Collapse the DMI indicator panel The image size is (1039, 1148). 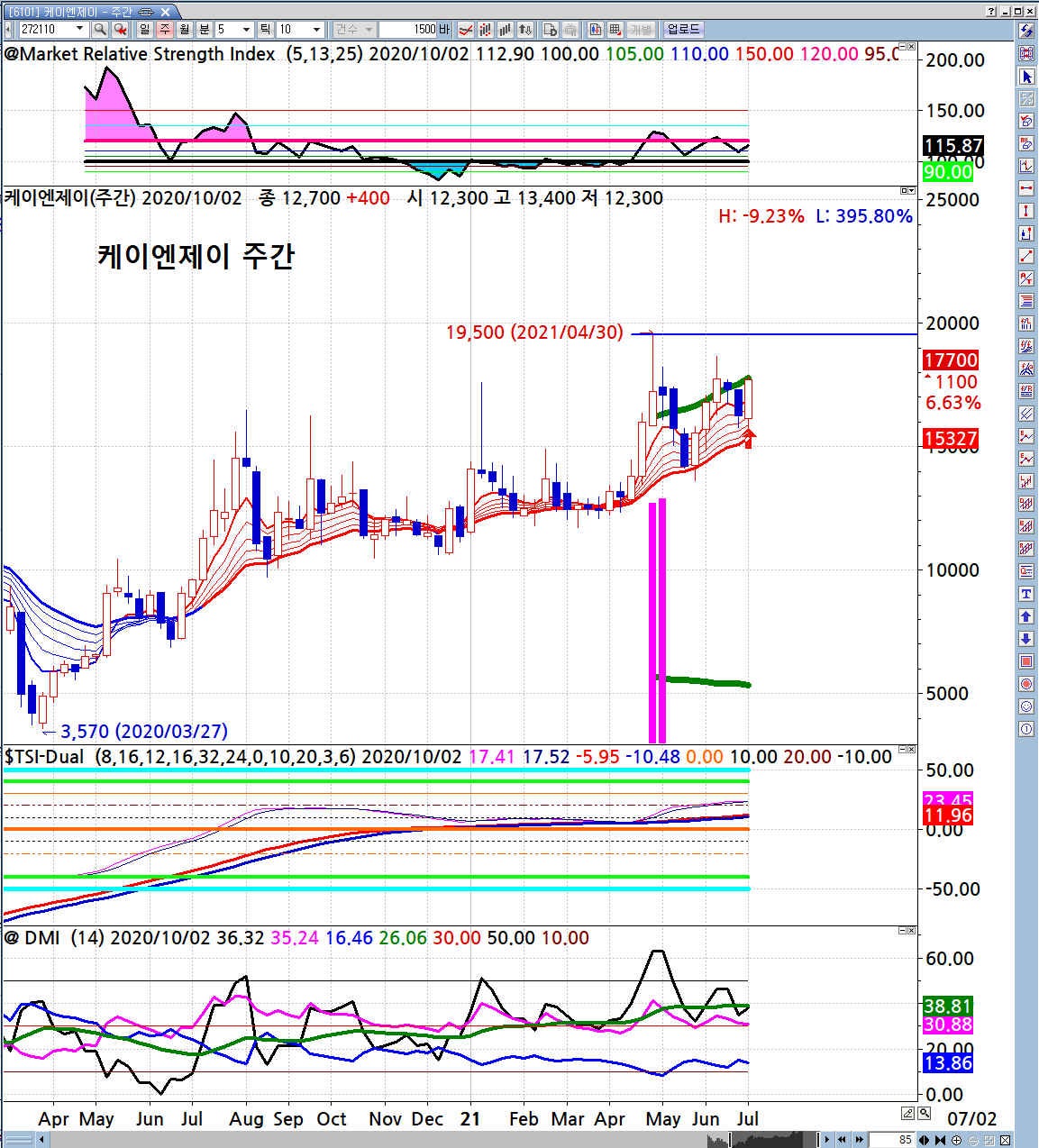coord(902,929)
